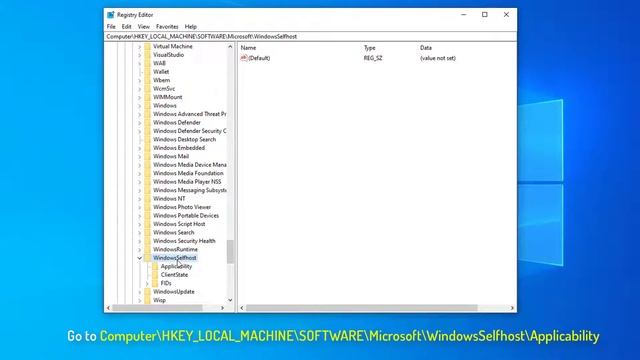Select the Windows Photo Viewer key
Viewport: 640px width, 360px height.
182,207
